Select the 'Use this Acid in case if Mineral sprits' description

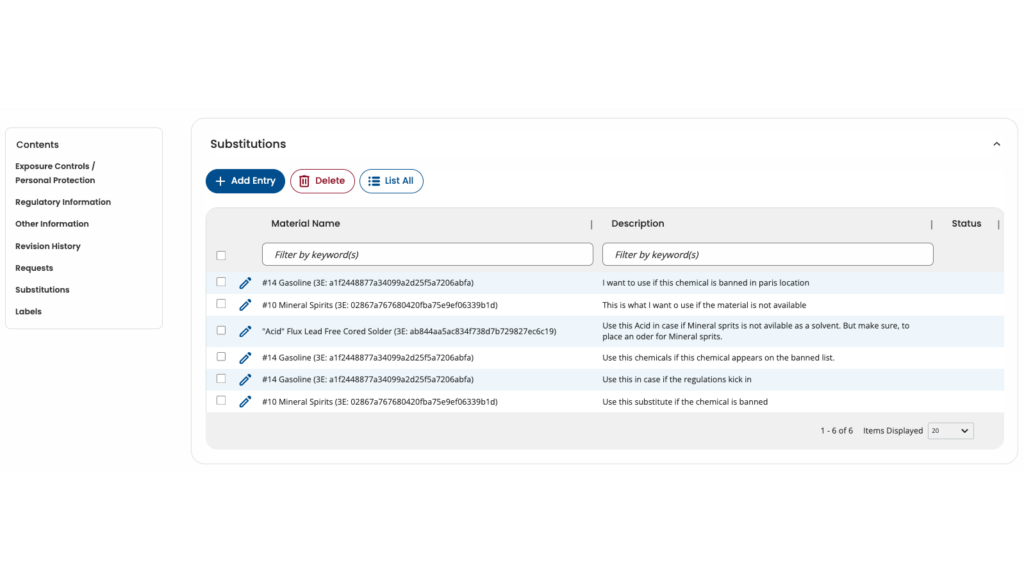pyautogui.click(x=756, y=331)
